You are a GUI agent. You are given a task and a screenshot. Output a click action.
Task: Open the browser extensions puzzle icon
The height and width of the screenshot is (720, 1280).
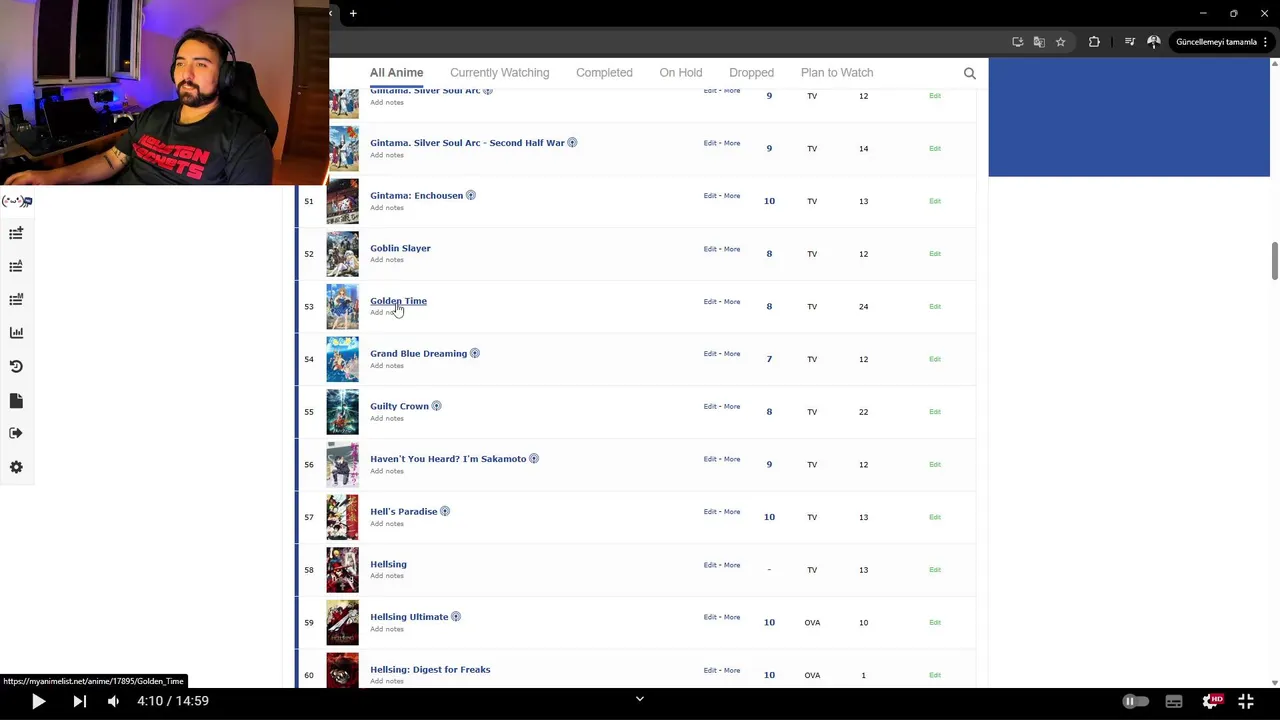tap(1094, 42)
